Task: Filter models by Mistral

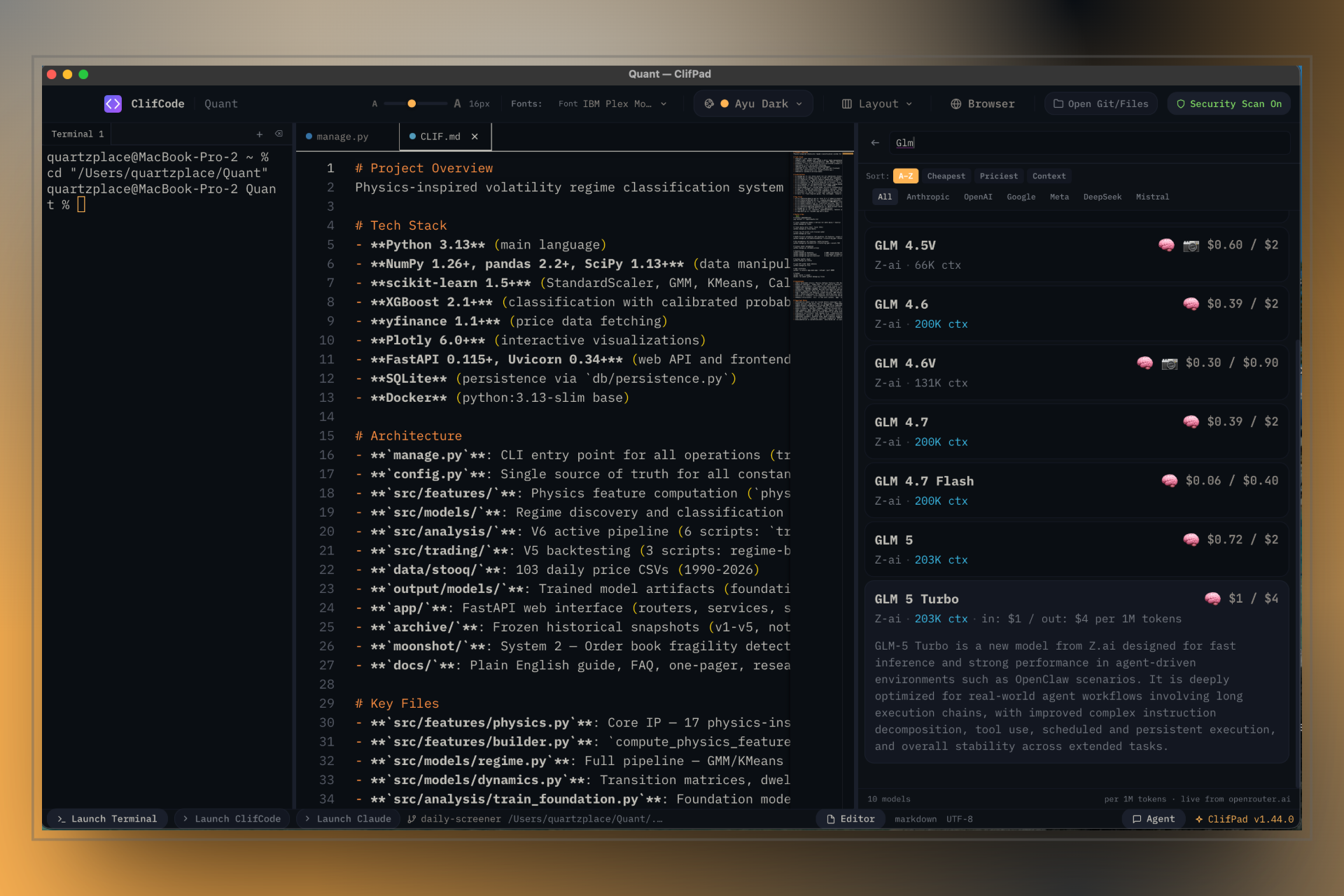Action: tap(1152, 197)
